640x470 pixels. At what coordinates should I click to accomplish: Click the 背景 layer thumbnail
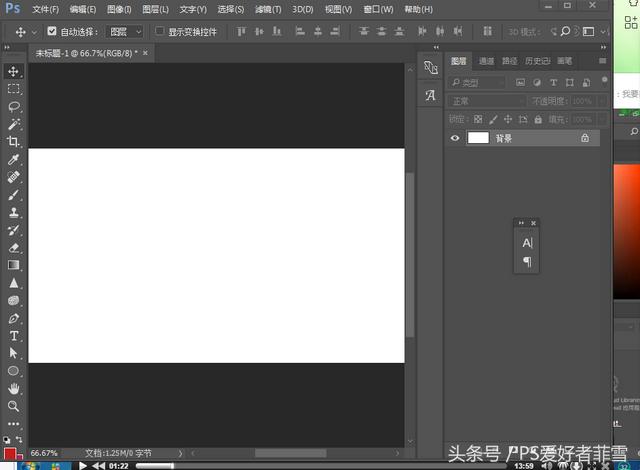point(479,138)
